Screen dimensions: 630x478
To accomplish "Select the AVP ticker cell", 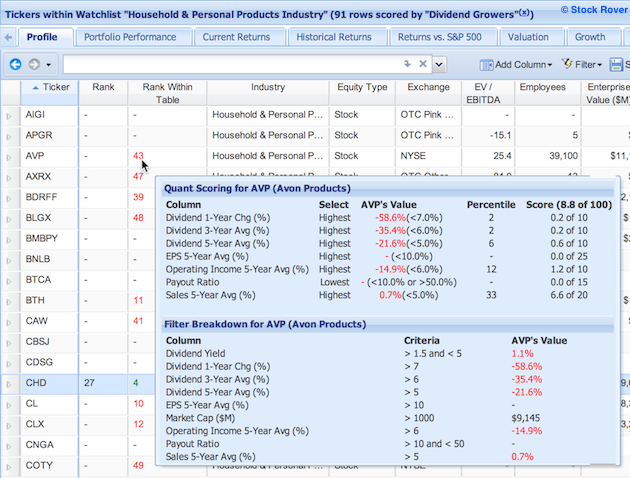I will pos(49,156).
